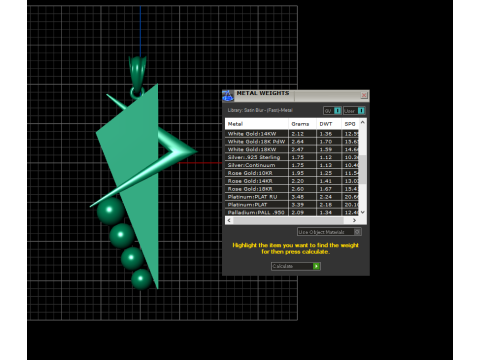Select the Silver:.925 Sterling row

[292, 157]
